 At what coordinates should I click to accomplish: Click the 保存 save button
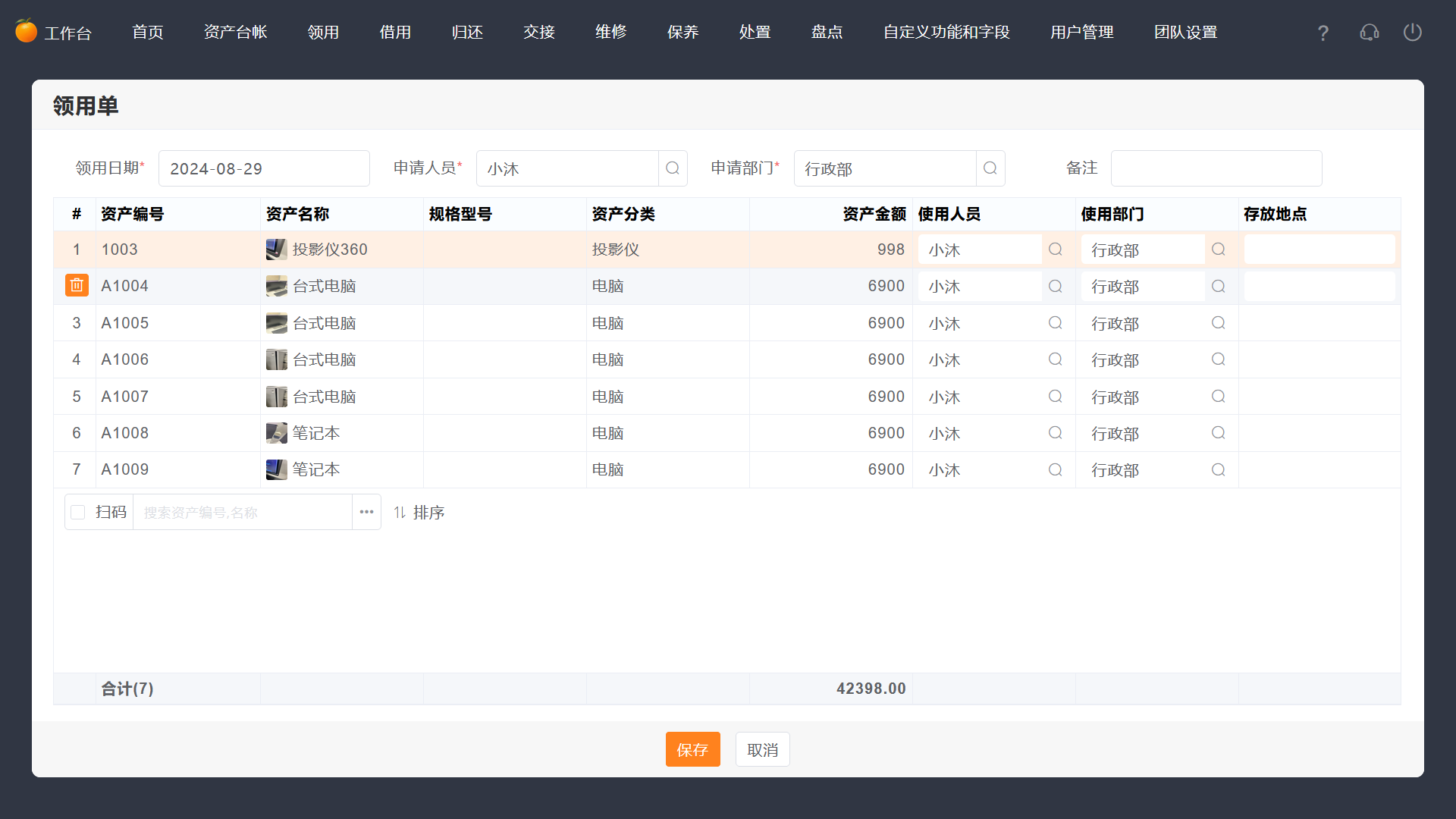point(692,749)
